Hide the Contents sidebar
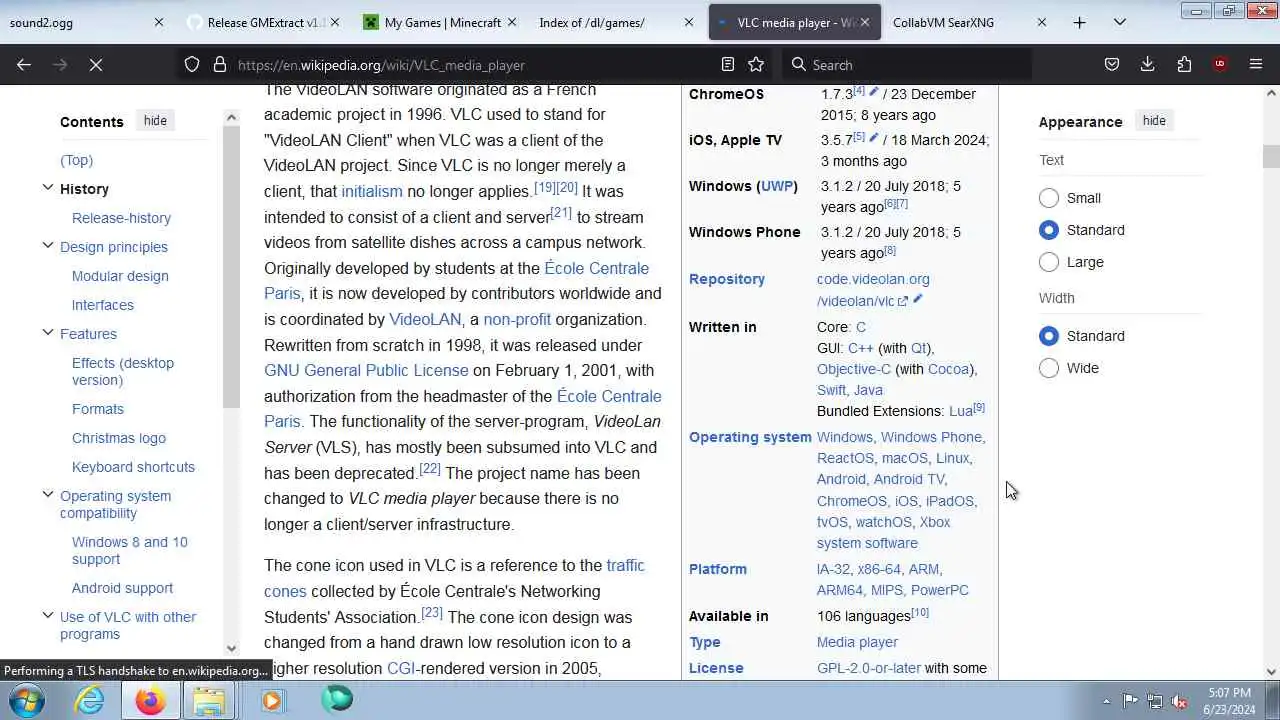 click(155, 120)
